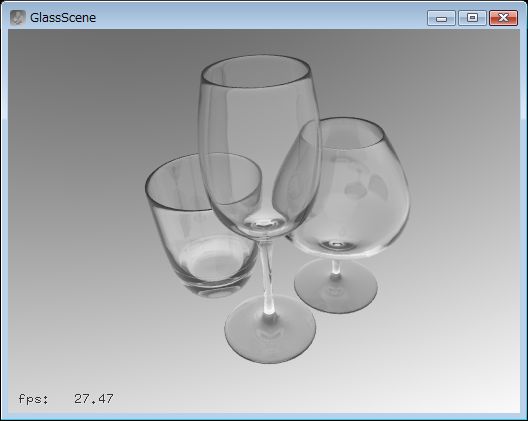Click the 27.47 frame rate value

(94, 399)
